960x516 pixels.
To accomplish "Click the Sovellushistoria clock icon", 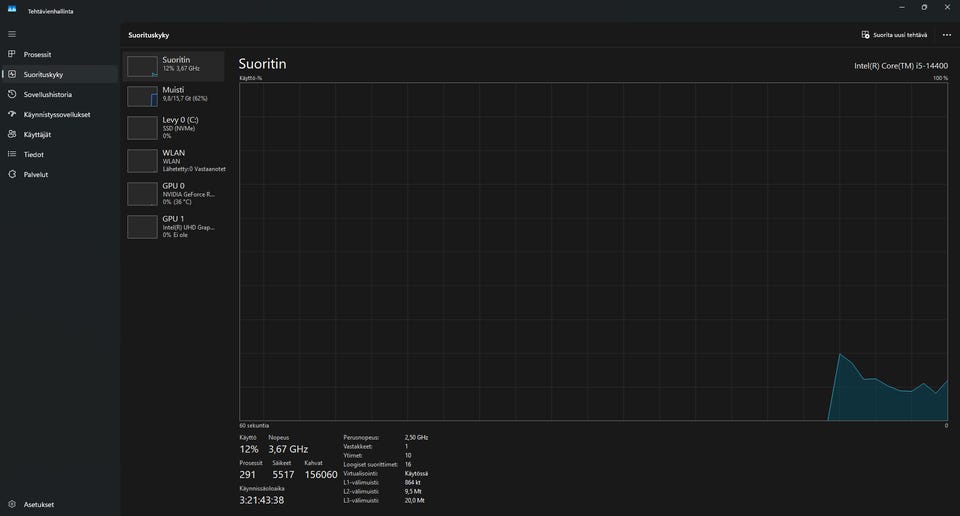I will [12, 94].
